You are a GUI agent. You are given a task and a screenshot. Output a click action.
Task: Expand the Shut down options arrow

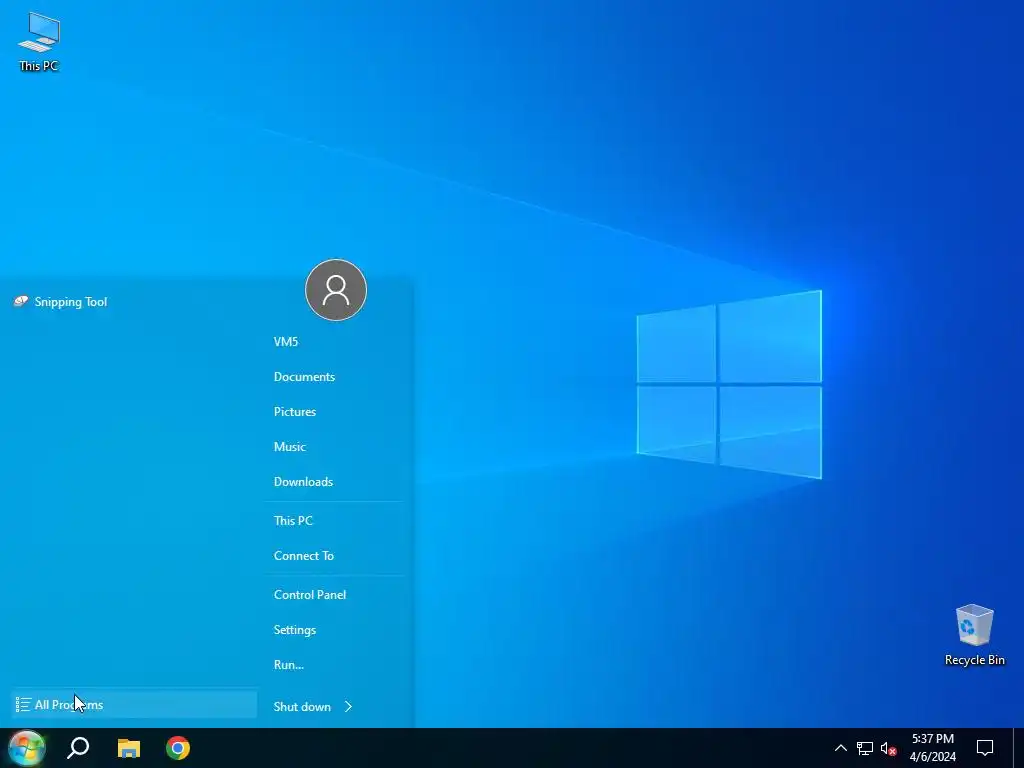[348, 707]
